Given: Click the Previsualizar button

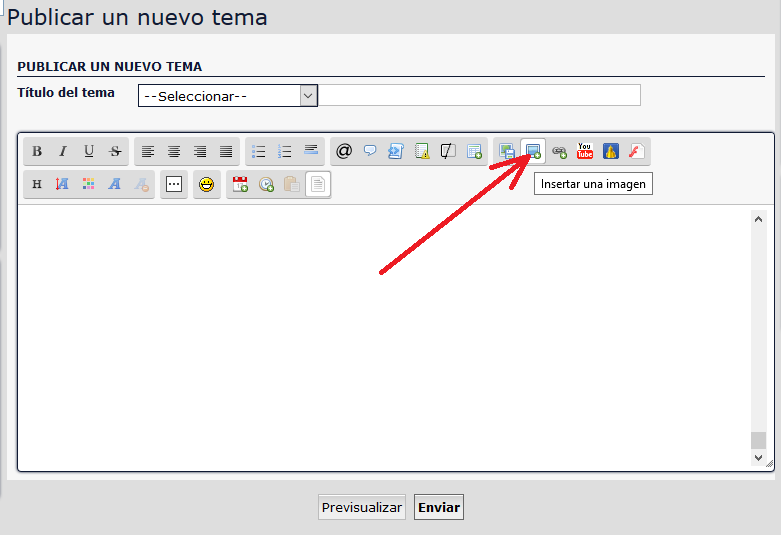Looking at the screenshot, I should tap(362, 507).
